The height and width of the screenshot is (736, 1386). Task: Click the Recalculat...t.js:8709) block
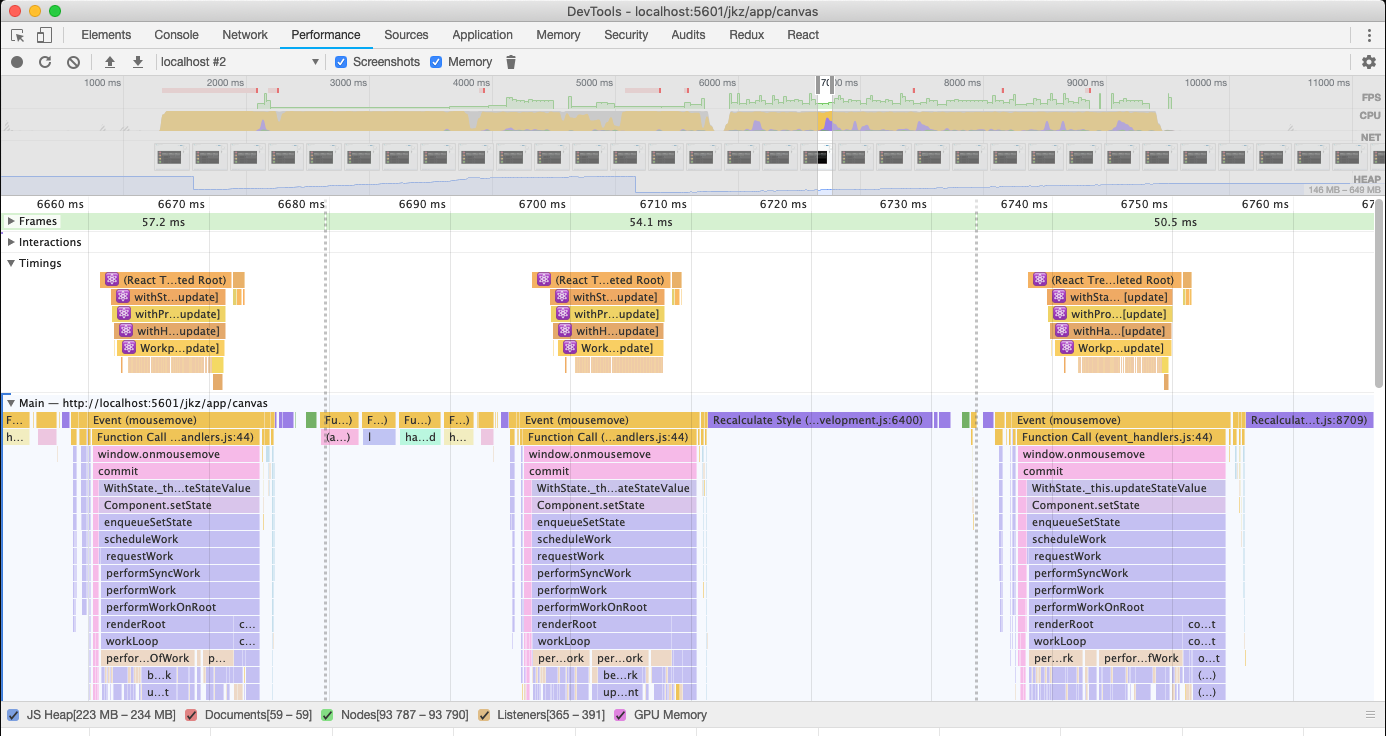[x=1309, y=420]
